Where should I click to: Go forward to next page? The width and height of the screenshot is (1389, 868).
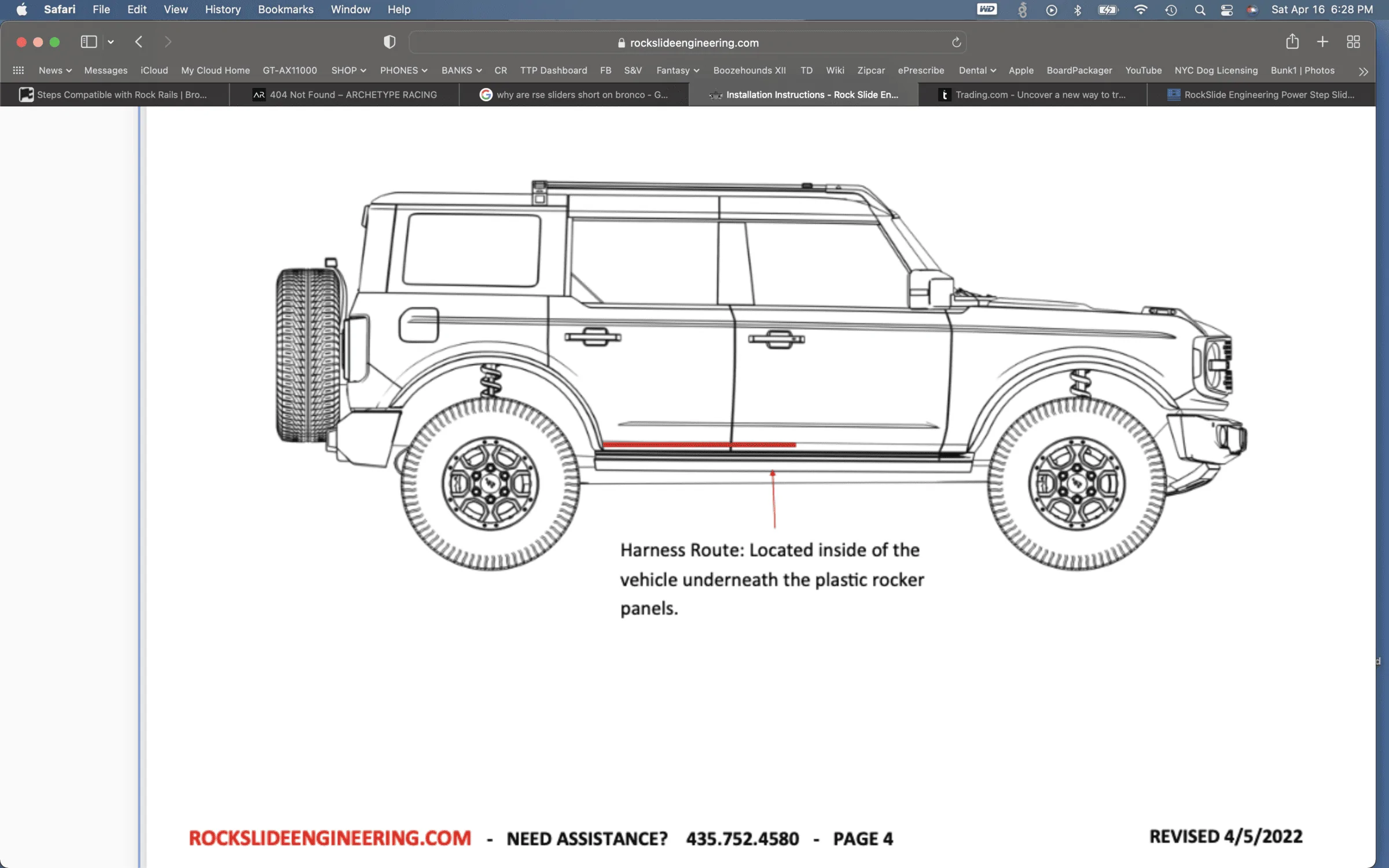[x=168, y=42]
